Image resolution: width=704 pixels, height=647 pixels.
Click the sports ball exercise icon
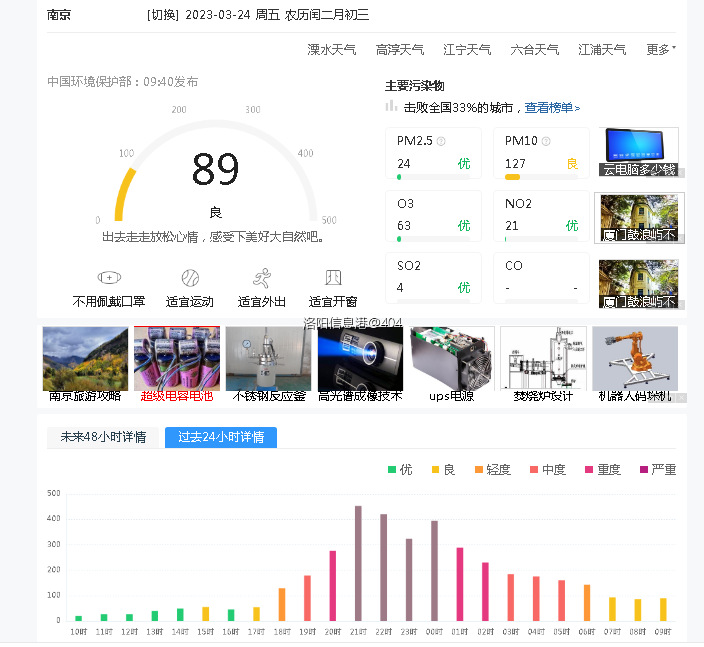(x=190, y=278)
